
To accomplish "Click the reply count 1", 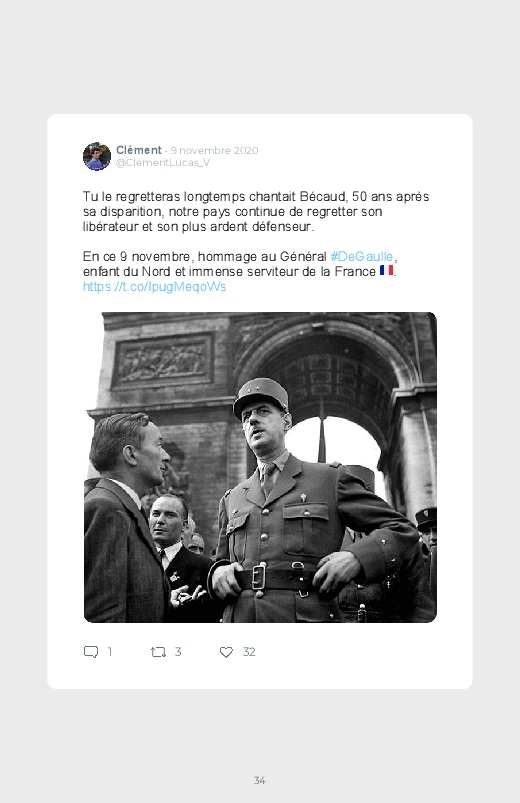I will coord(110,652).
